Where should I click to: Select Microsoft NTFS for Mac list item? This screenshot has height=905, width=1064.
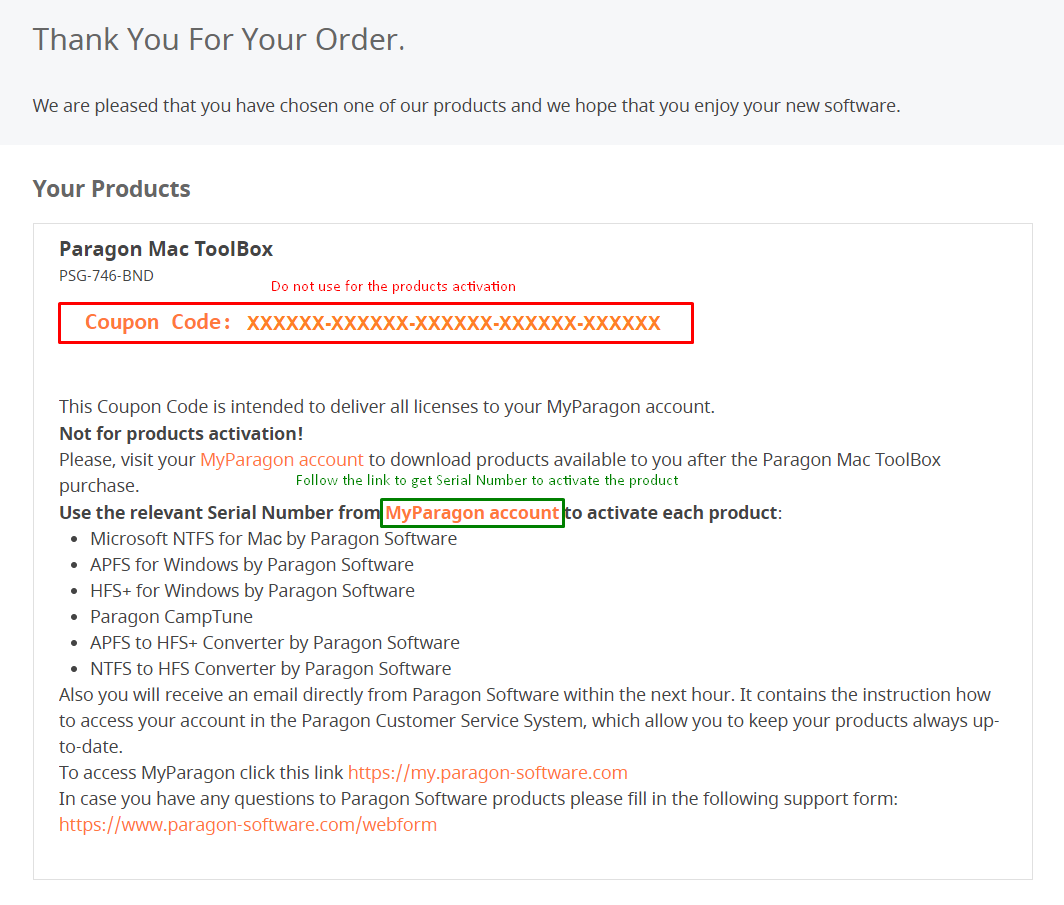[x=273, y=539]
